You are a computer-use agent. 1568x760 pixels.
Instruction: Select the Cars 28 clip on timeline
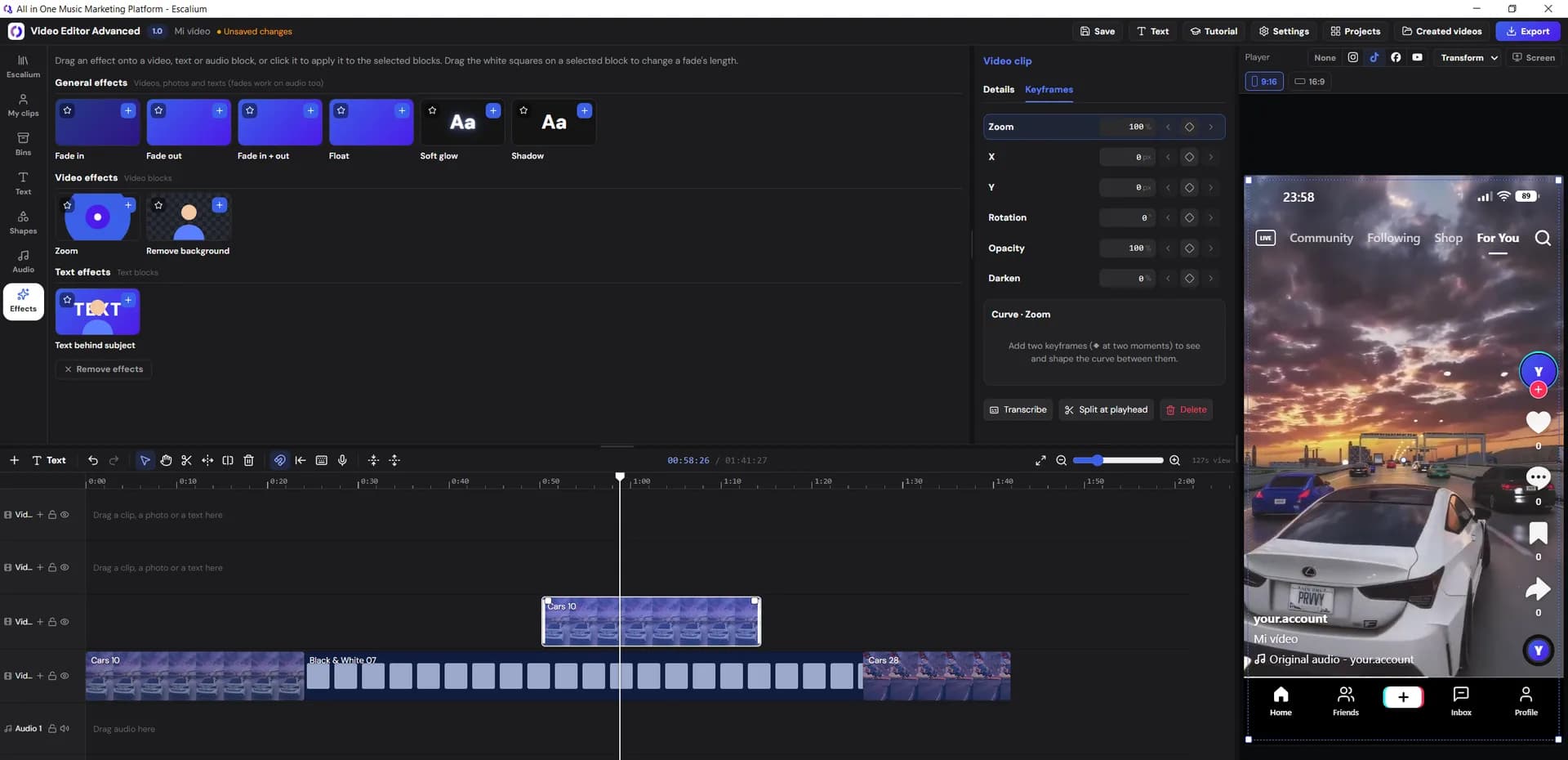[937, 676]
